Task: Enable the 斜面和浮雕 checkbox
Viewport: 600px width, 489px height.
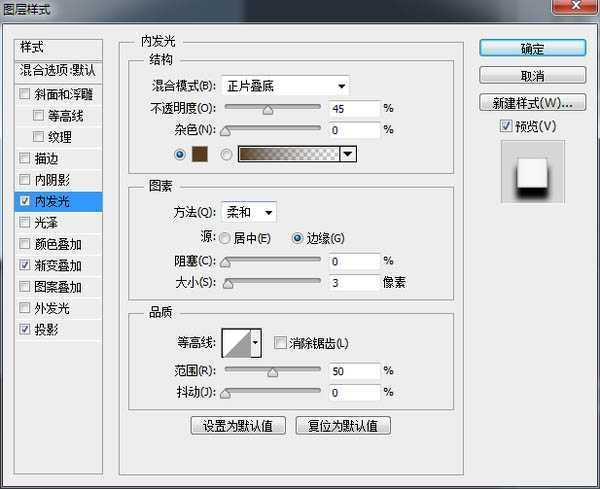Action: coord(25,95)
